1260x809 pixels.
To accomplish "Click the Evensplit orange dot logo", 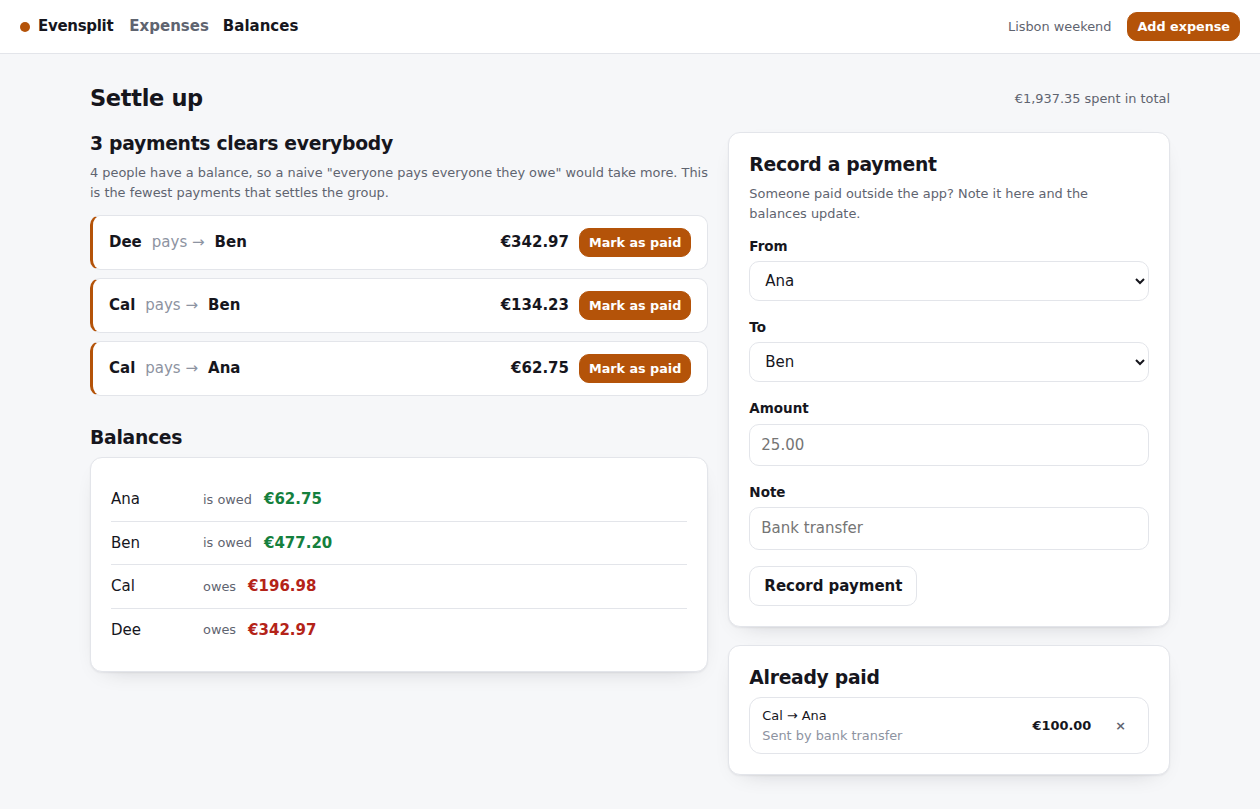I will pos(25,27).
